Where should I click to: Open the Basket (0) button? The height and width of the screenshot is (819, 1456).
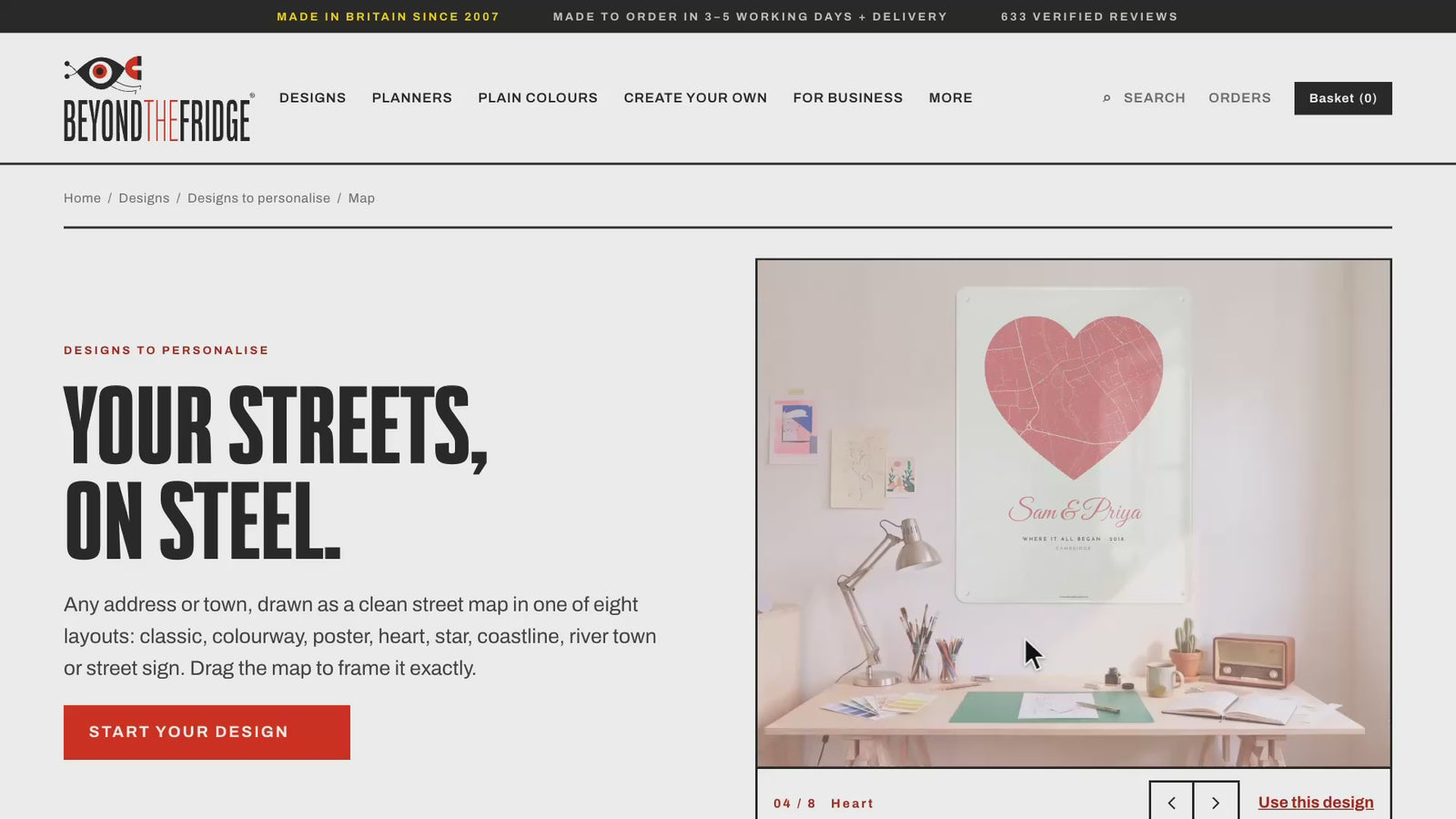(1343, 98)
